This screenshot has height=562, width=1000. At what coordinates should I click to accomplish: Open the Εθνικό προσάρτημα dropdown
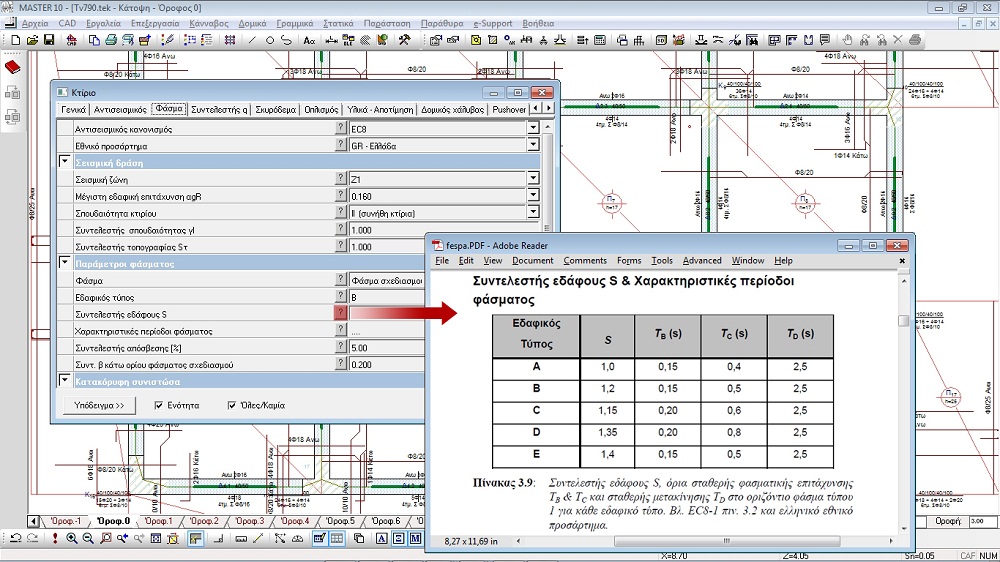[x=533, y=145]
